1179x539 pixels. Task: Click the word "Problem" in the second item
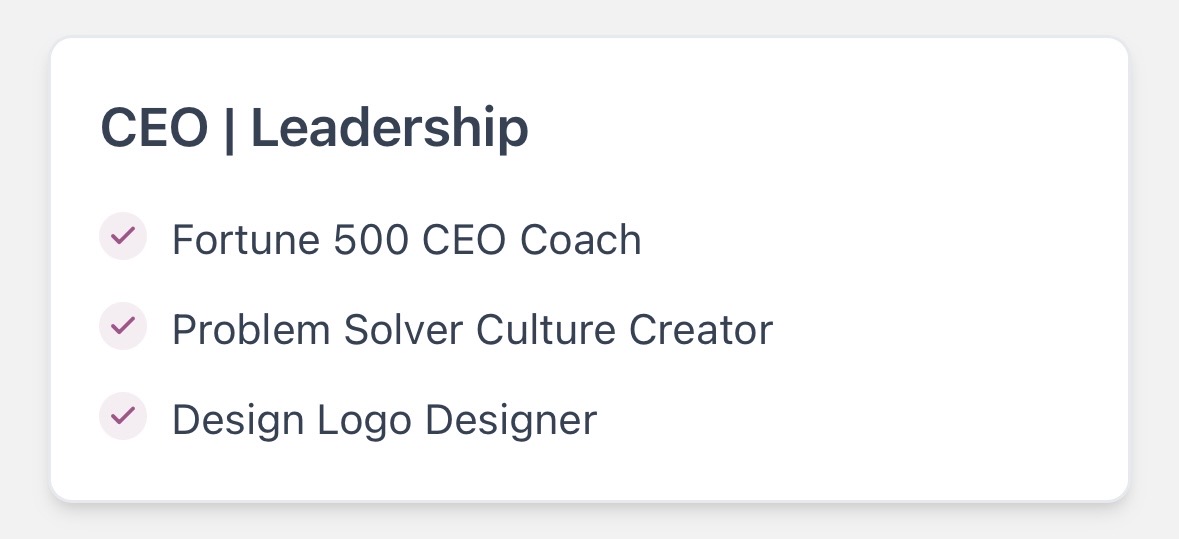(x=250, y=330)
